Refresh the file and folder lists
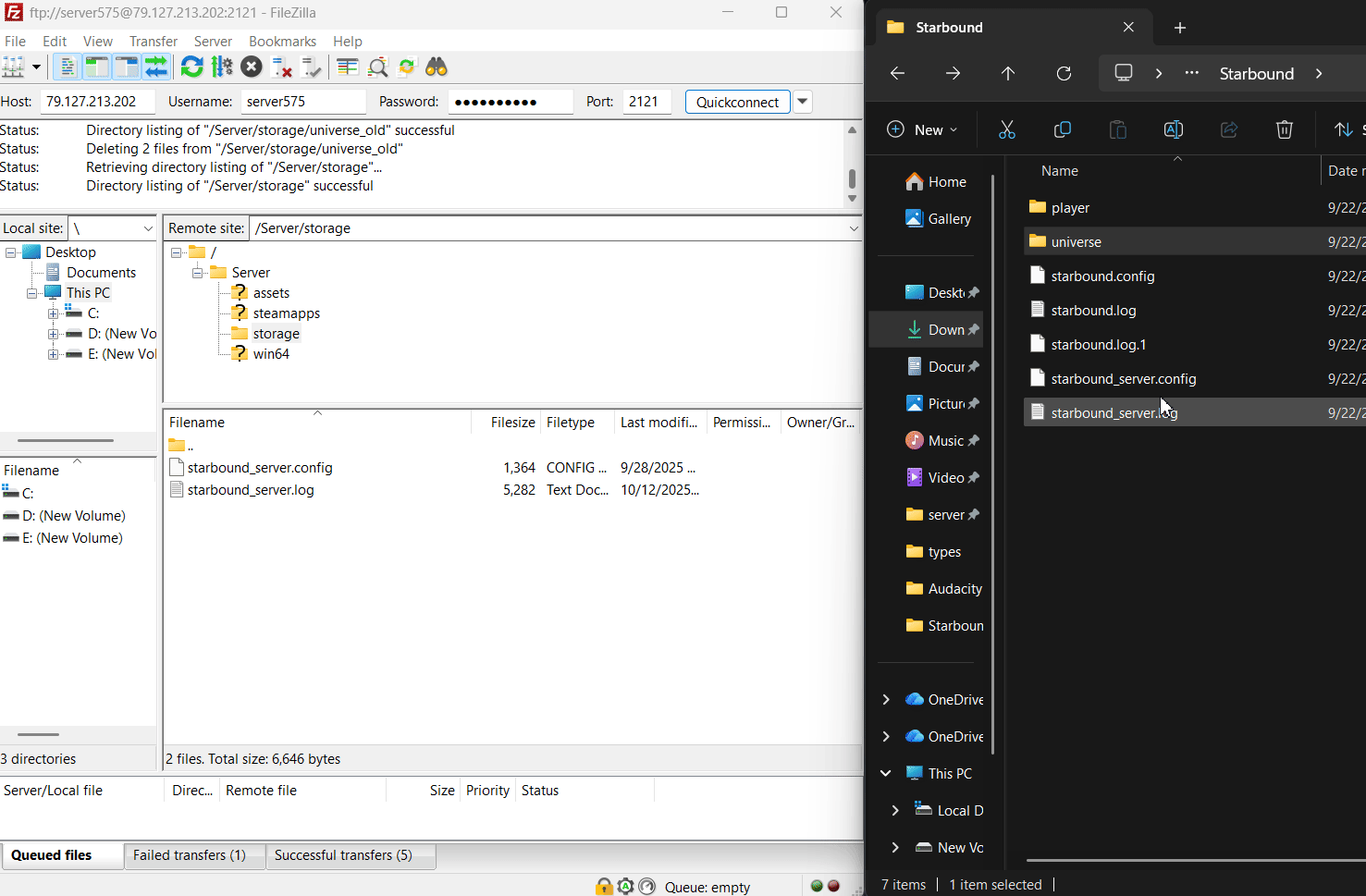This screenshot has width=1366, height=896. click(191, 67)
